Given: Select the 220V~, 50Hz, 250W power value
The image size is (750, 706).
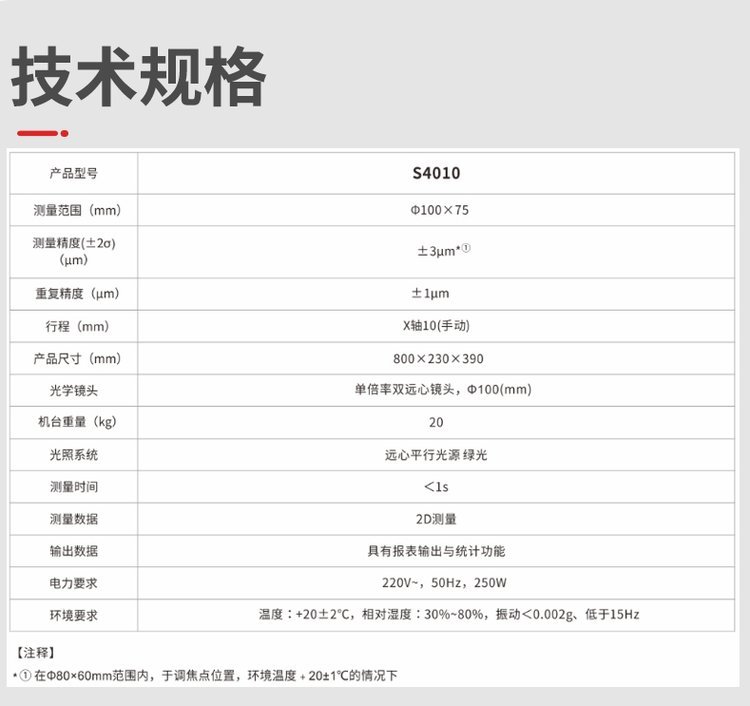Looking at the screenshot, I should click(436, 583).
